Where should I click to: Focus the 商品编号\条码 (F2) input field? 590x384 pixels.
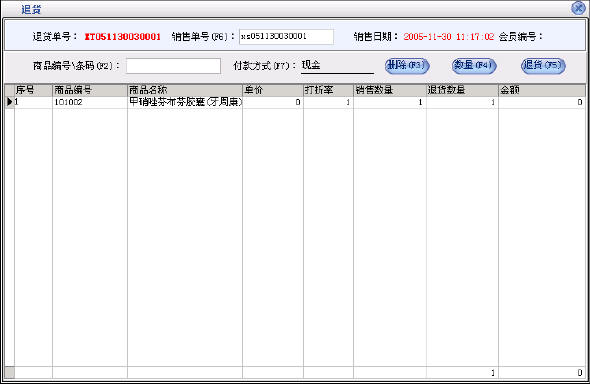point(173,66)
